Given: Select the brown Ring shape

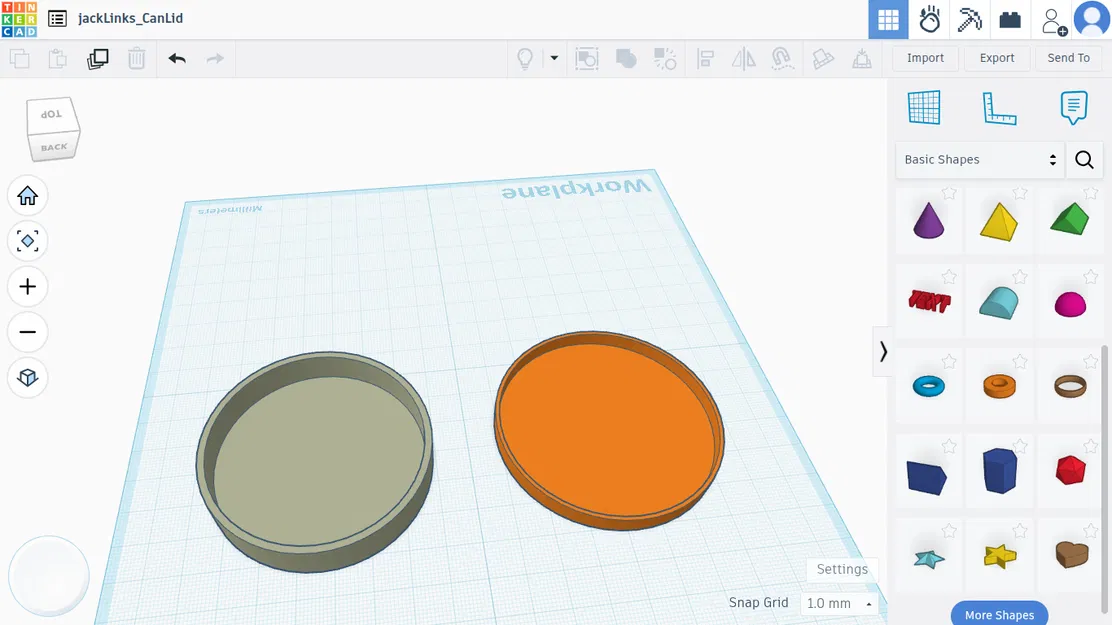Looking at the screenshot, I should click(1070, 387).
